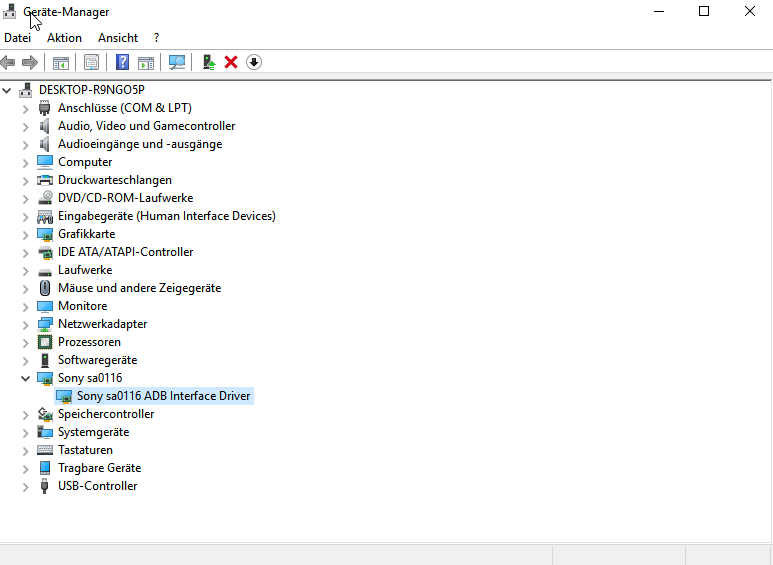Expand Audio, Video und Gamecontroller
The width and height of the screenshot is (773, 565).
[x=26, y=127]
